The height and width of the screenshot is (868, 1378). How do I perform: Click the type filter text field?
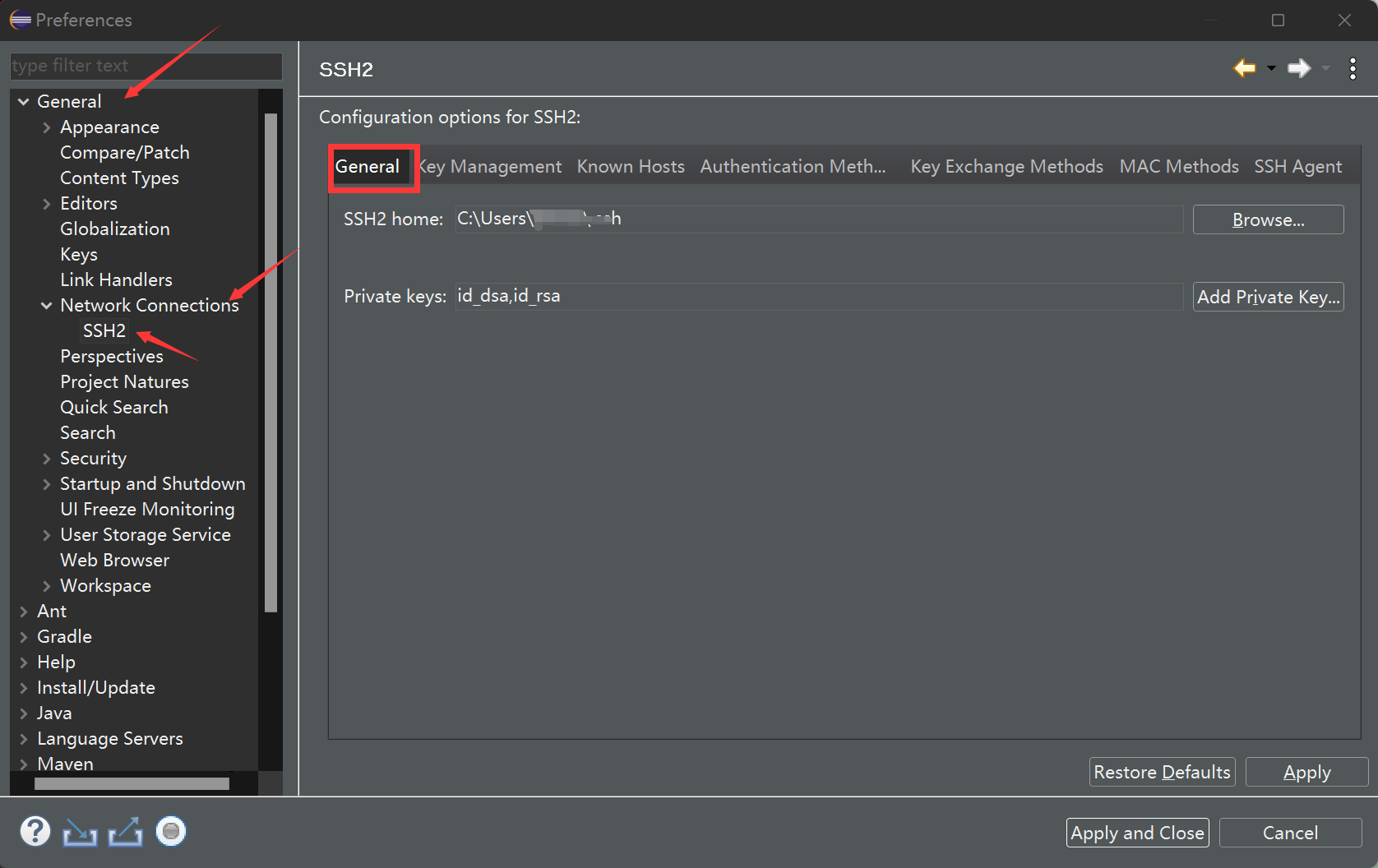146,66
